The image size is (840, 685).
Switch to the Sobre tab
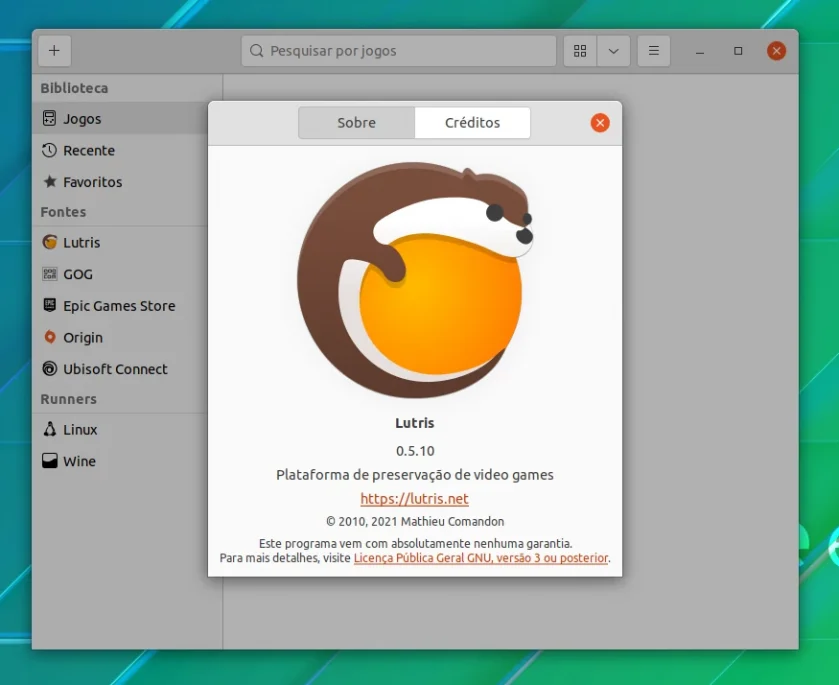(x=356, y=123)
